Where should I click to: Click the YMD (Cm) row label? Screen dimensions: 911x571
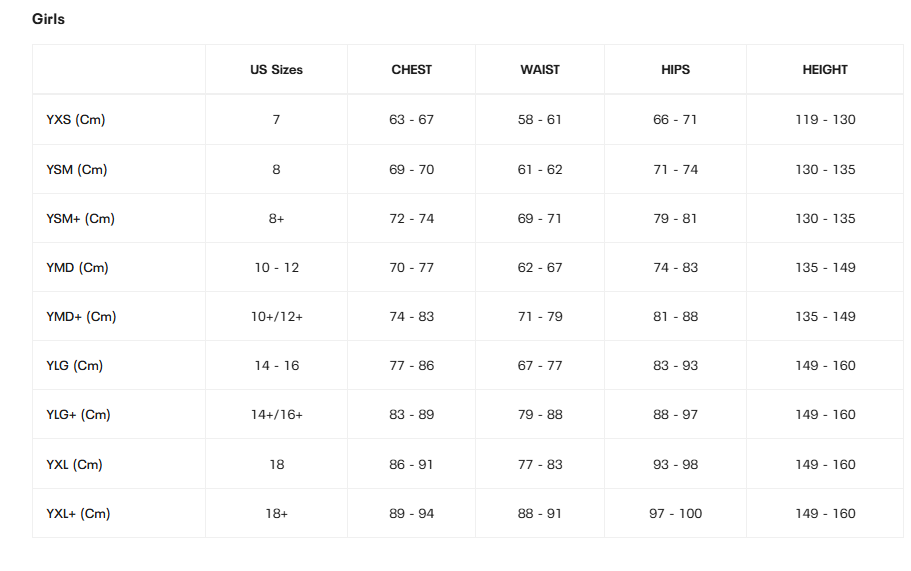pyautogui.click(x=78, y=268)
